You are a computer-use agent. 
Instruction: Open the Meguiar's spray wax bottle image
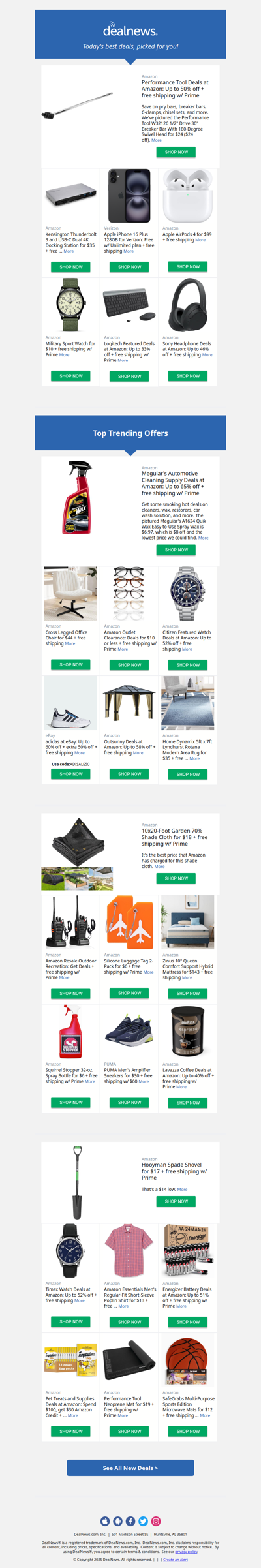[78, 498]
